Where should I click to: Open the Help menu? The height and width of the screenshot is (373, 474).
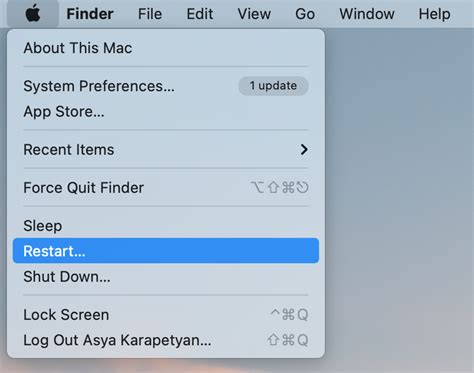(434, 14)
